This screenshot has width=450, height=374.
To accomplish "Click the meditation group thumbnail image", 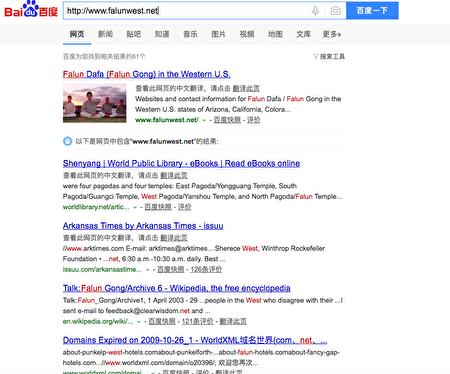I will 95,103.
